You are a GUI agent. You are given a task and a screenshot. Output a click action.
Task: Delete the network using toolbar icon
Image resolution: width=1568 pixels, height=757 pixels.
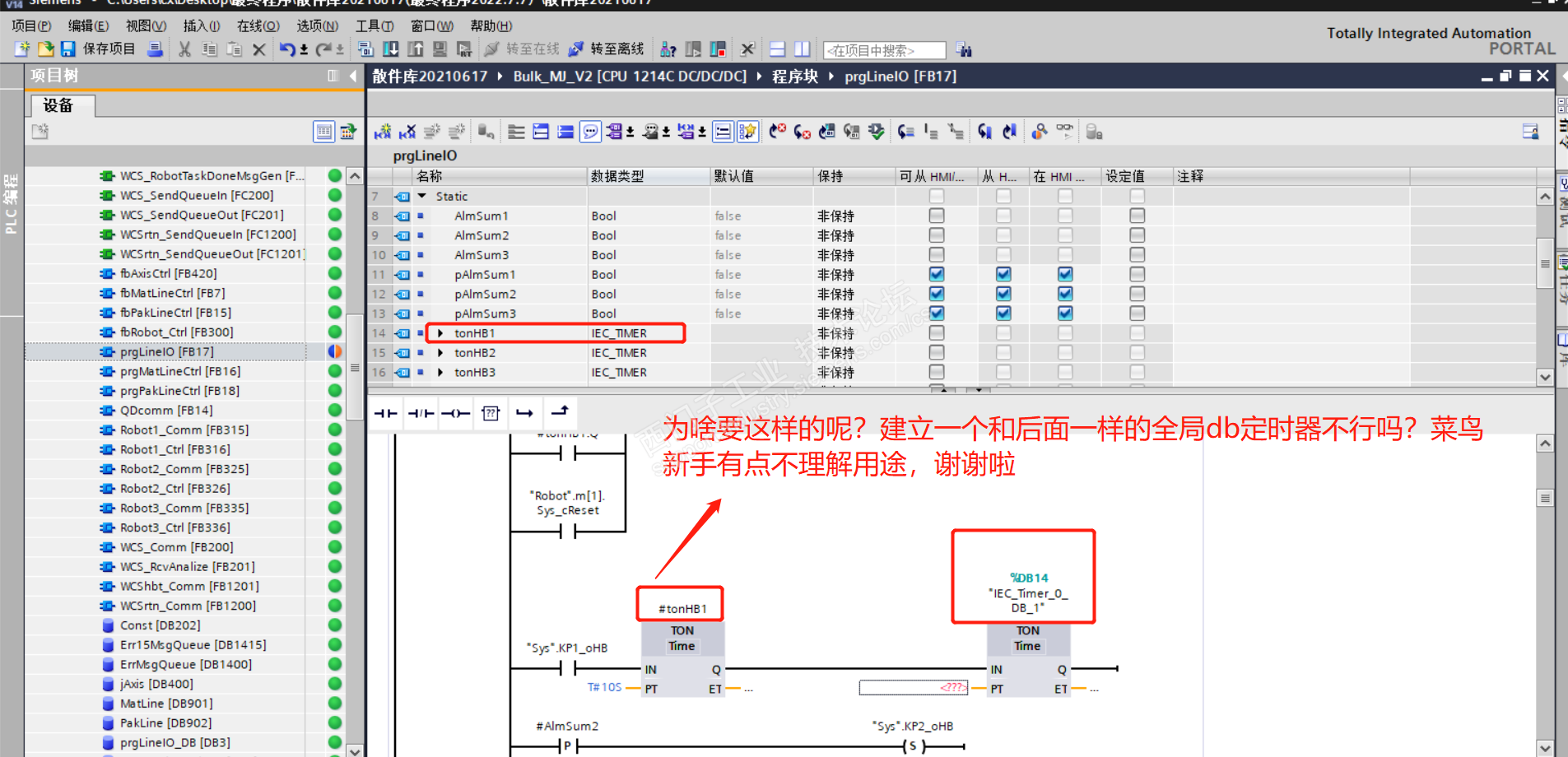tap(407, 132)
